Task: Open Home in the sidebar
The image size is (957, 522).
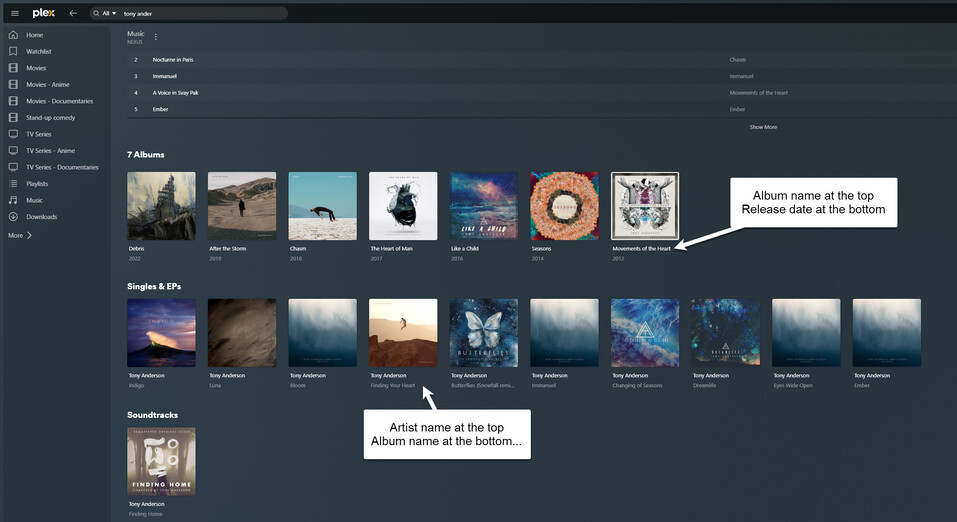Action: coord(34,35)
